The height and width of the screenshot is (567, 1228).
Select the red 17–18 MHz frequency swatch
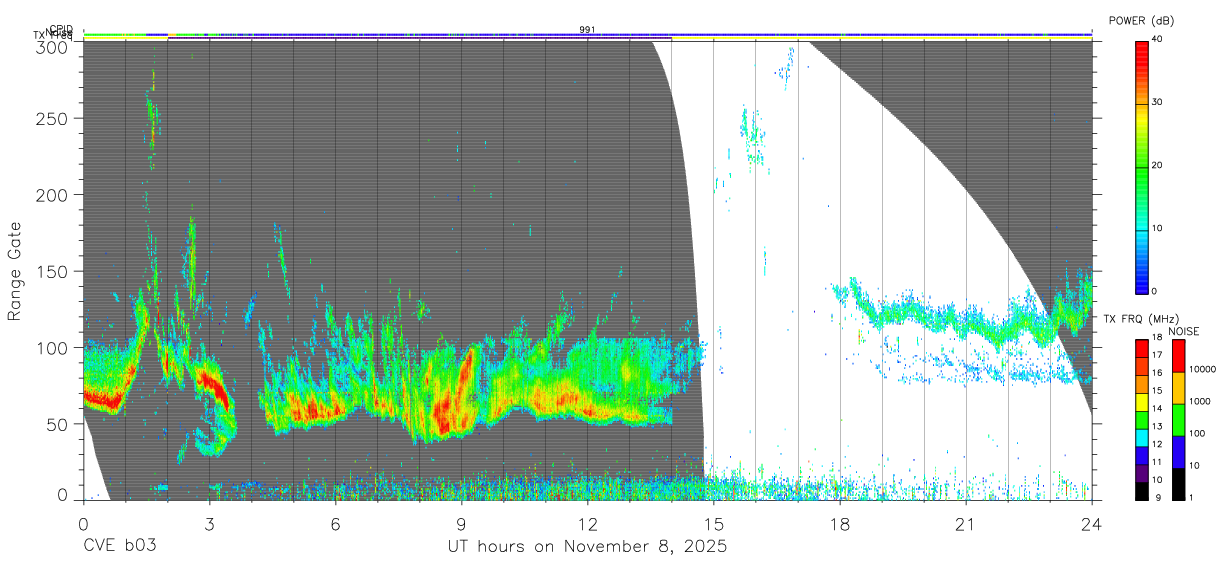tap(1141, 349)
